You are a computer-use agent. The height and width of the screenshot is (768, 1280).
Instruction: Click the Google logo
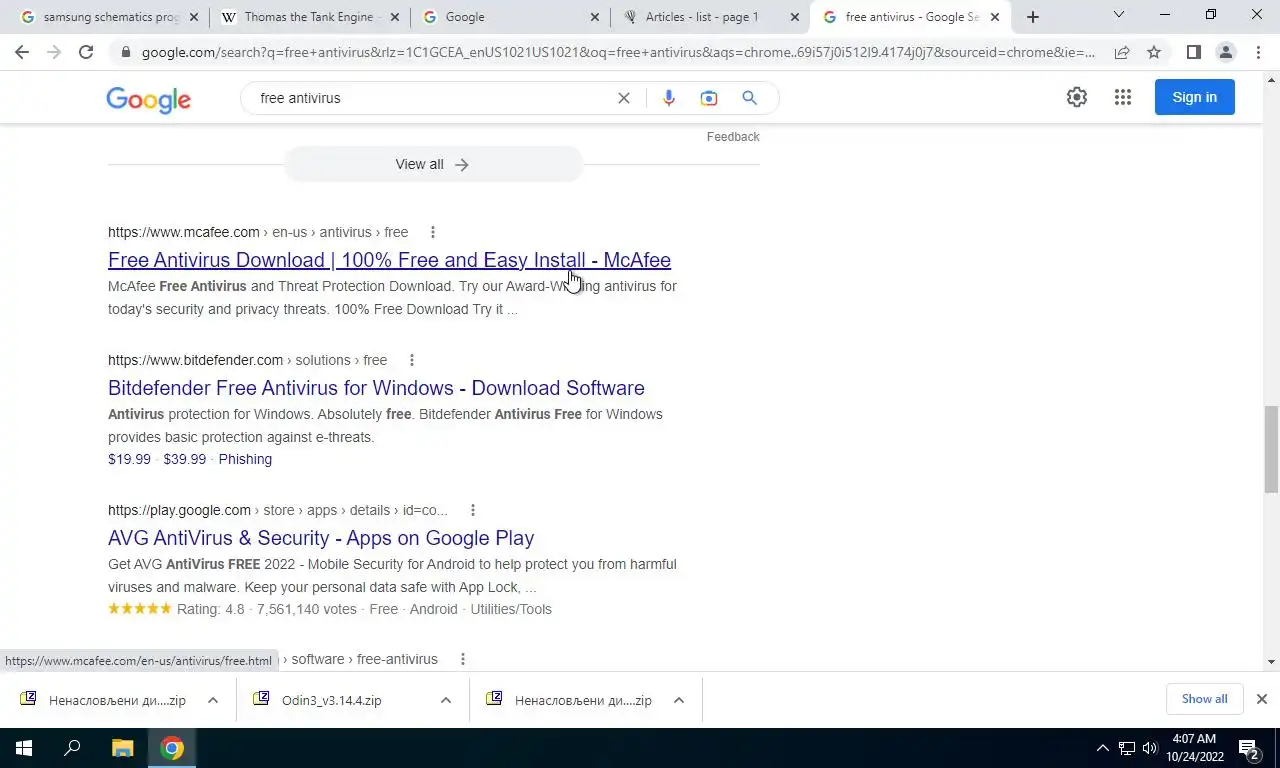[148, 99]
